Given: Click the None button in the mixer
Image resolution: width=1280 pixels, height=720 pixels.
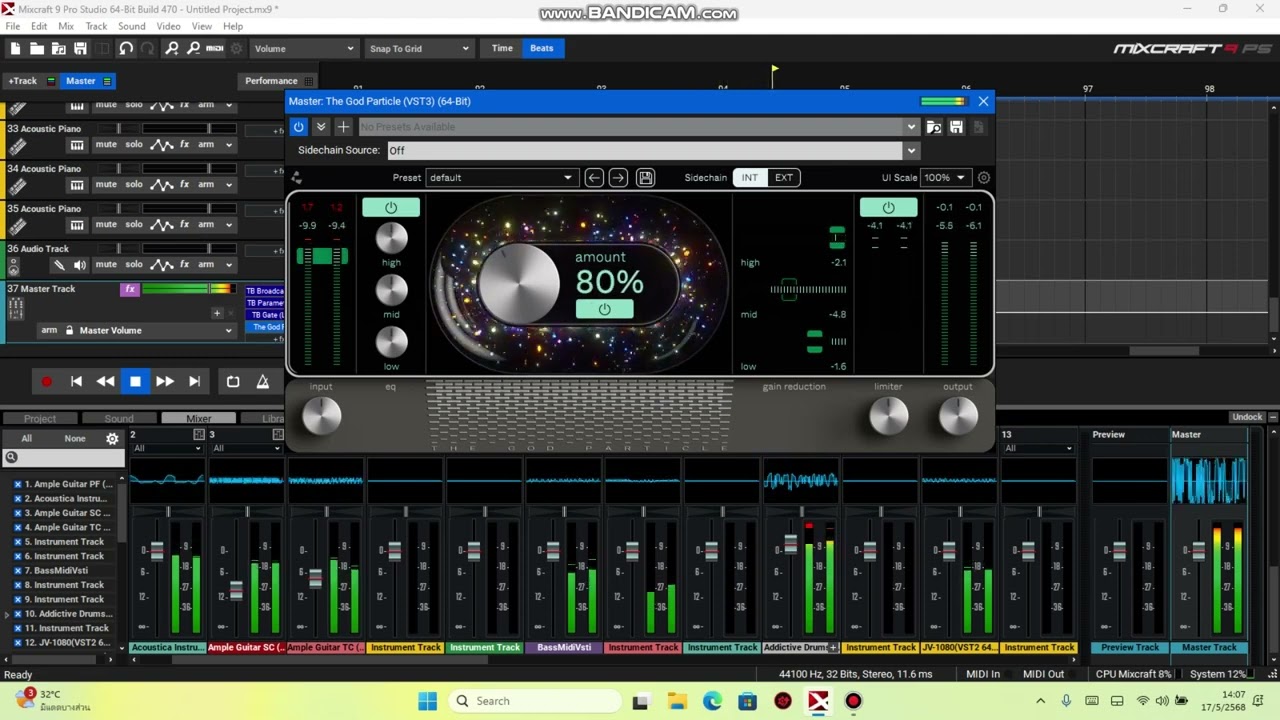Looking at the screenshot, I should (x=75, y=438).
